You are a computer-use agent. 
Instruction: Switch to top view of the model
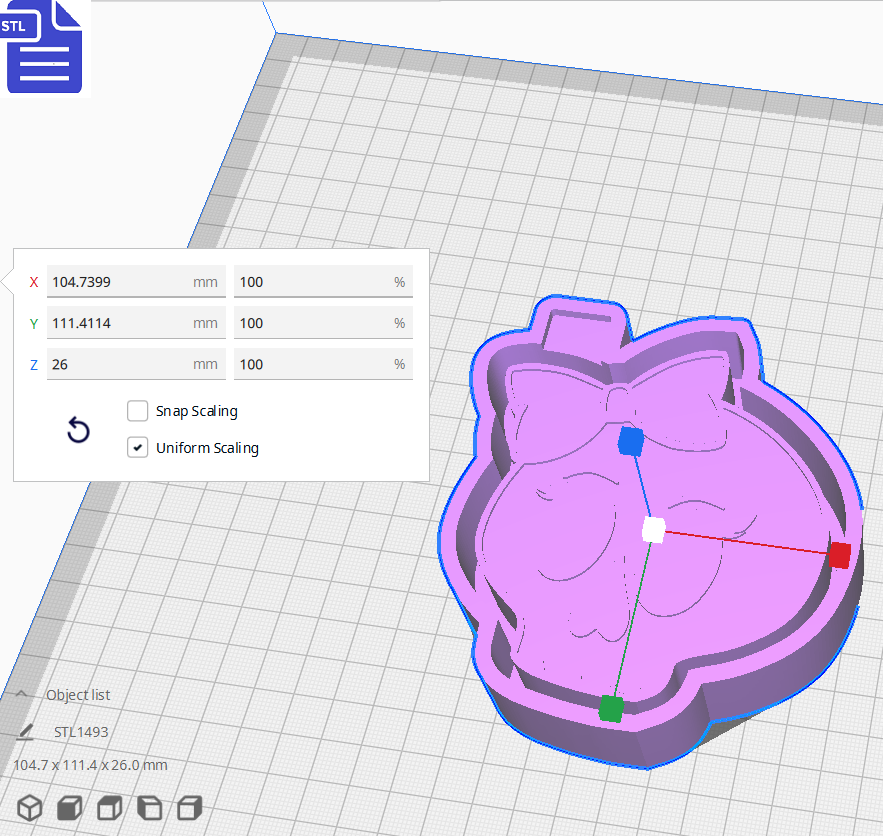[109, 808]
